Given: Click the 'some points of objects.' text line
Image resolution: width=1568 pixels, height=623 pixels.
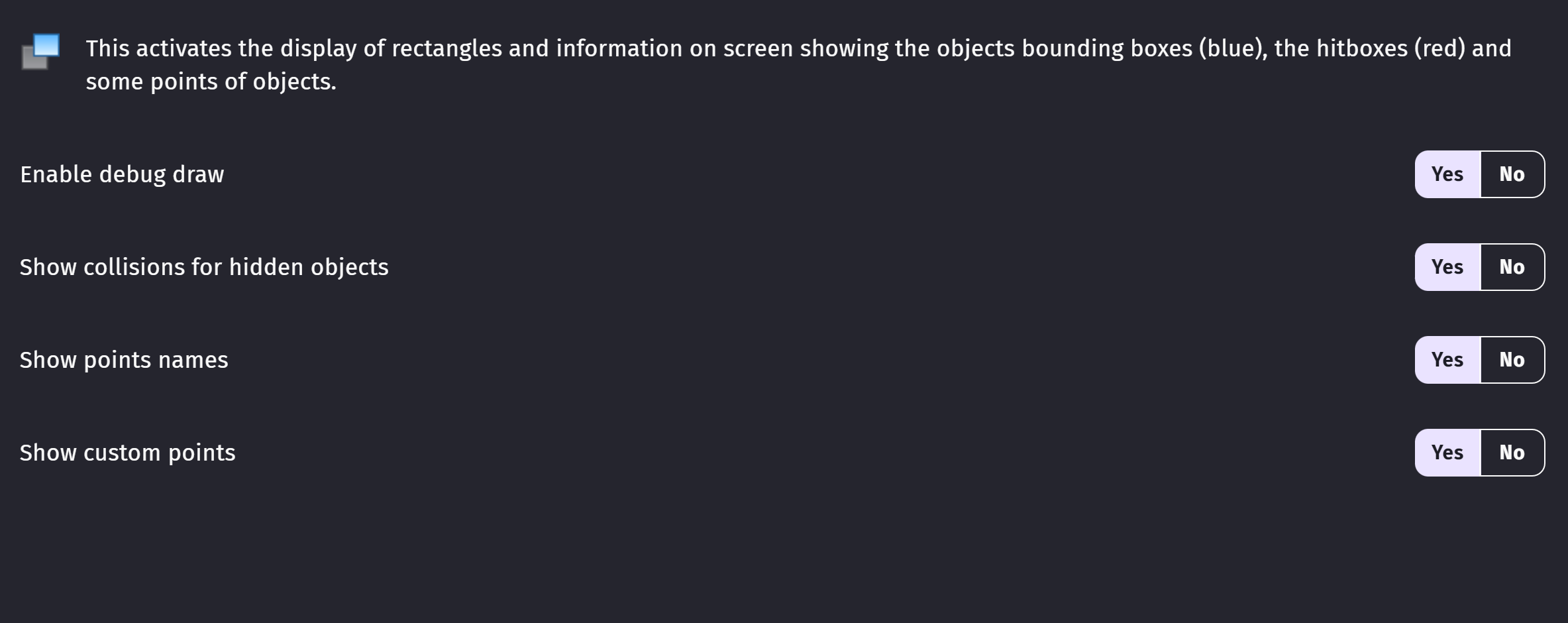Looking at the screenshot, I should click(x=211, y=82).
